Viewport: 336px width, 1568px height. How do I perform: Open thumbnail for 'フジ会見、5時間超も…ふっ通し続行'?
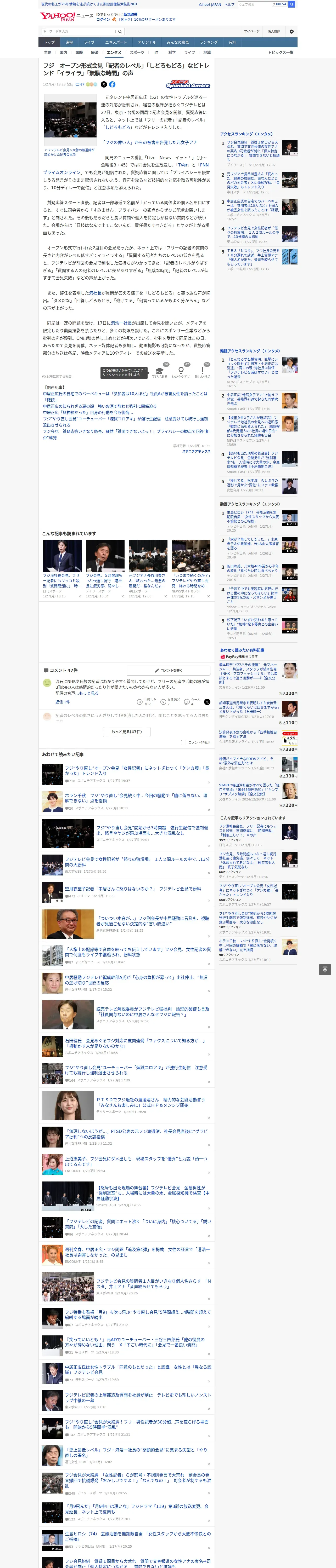(105, 556)
